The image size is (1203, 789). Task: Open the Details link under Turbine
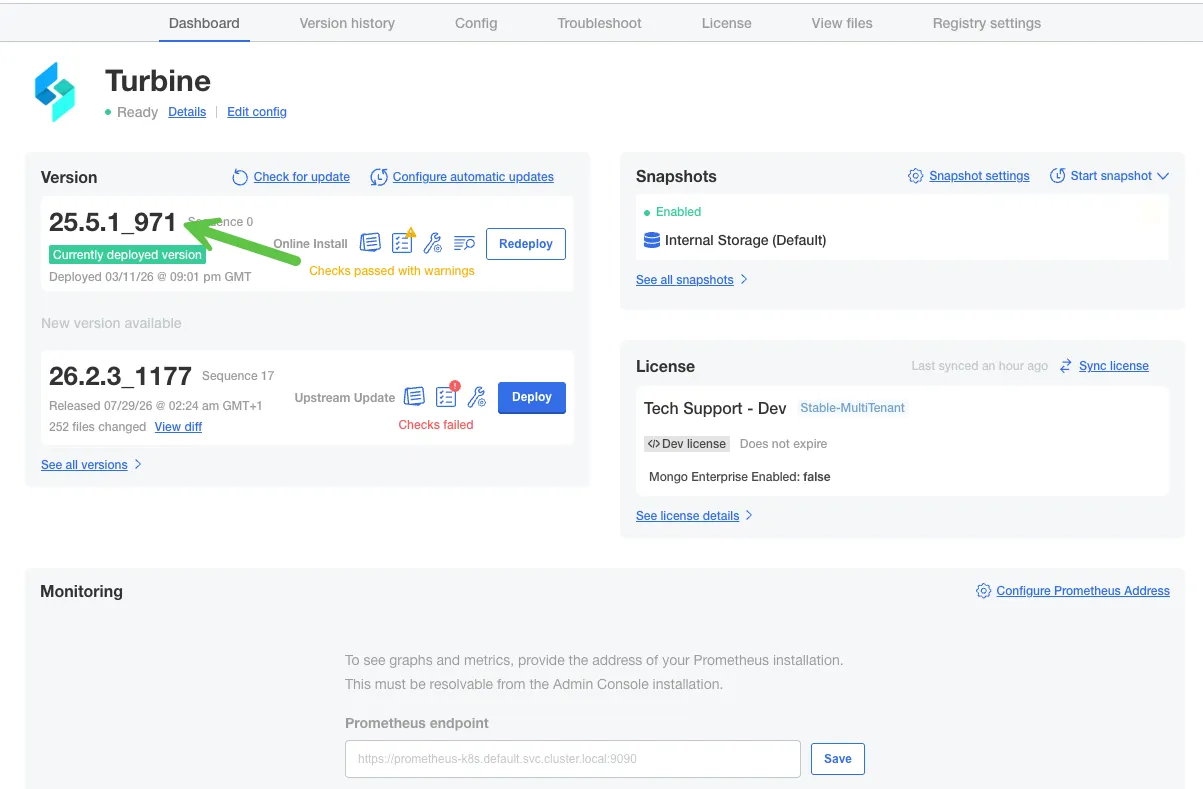click(187, 112)
